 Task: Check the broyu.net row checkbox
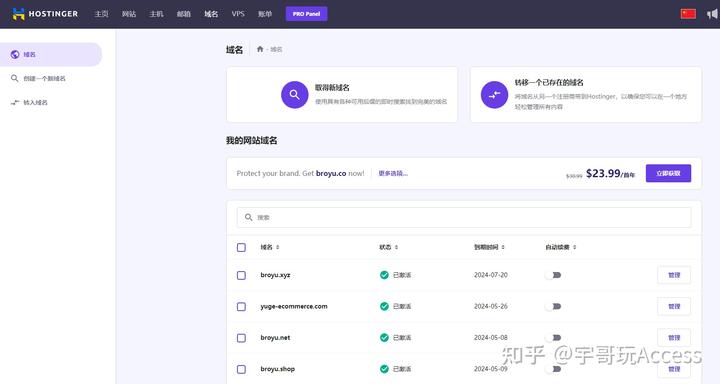241,338
